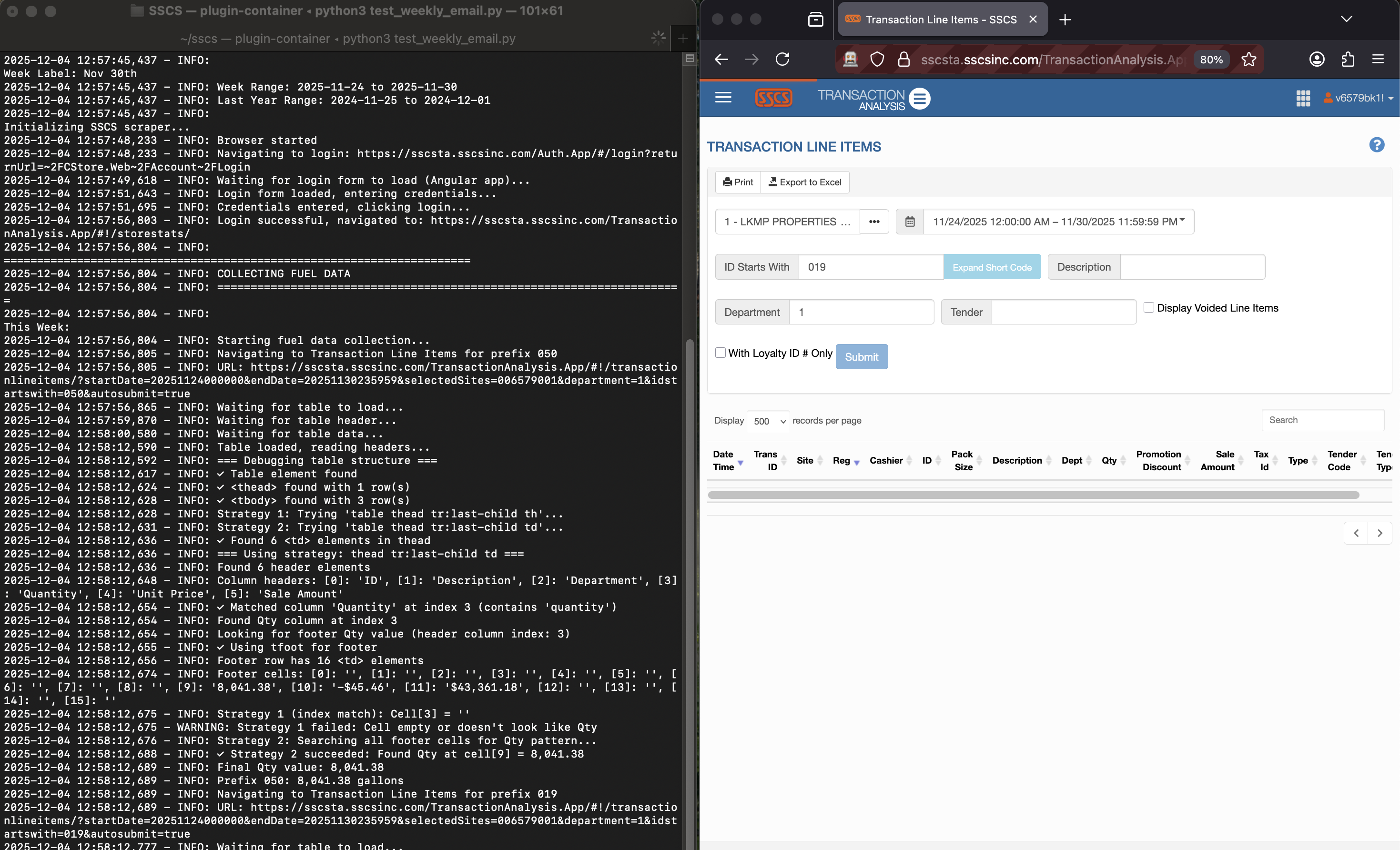Click the table's horizontal scrollbar

coord(1033,495)
